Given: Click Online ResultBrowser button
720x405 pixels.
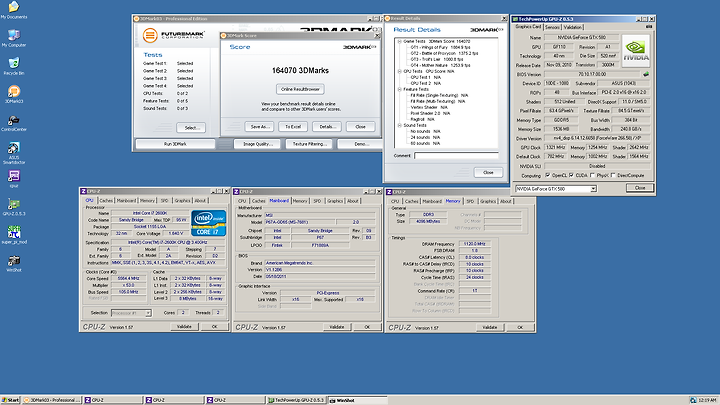Looking at the screenshot, I should pyautogui.click(x=300, y=89).
